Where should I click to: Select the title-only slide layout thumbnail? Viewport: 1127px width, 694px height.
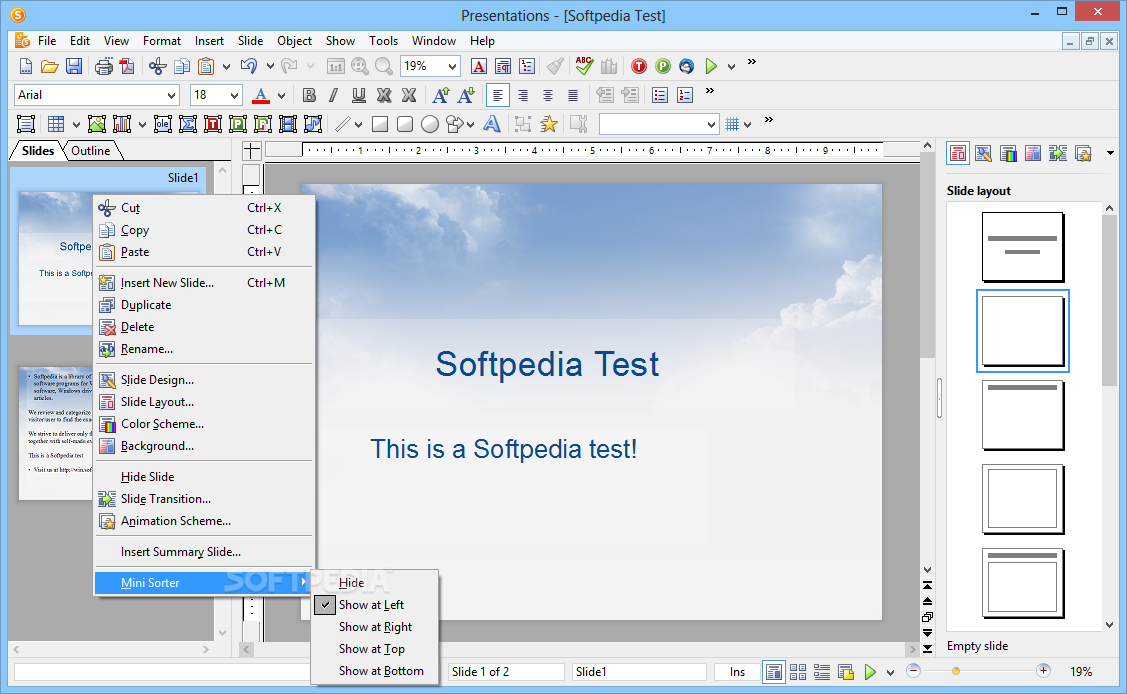coord(1022,415)
